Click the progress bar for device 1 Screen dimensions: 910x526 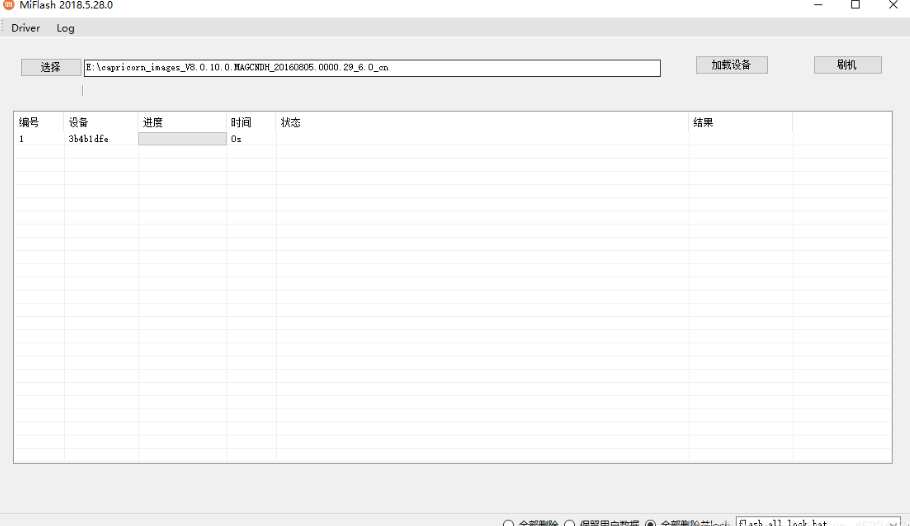tap(182, 139)
